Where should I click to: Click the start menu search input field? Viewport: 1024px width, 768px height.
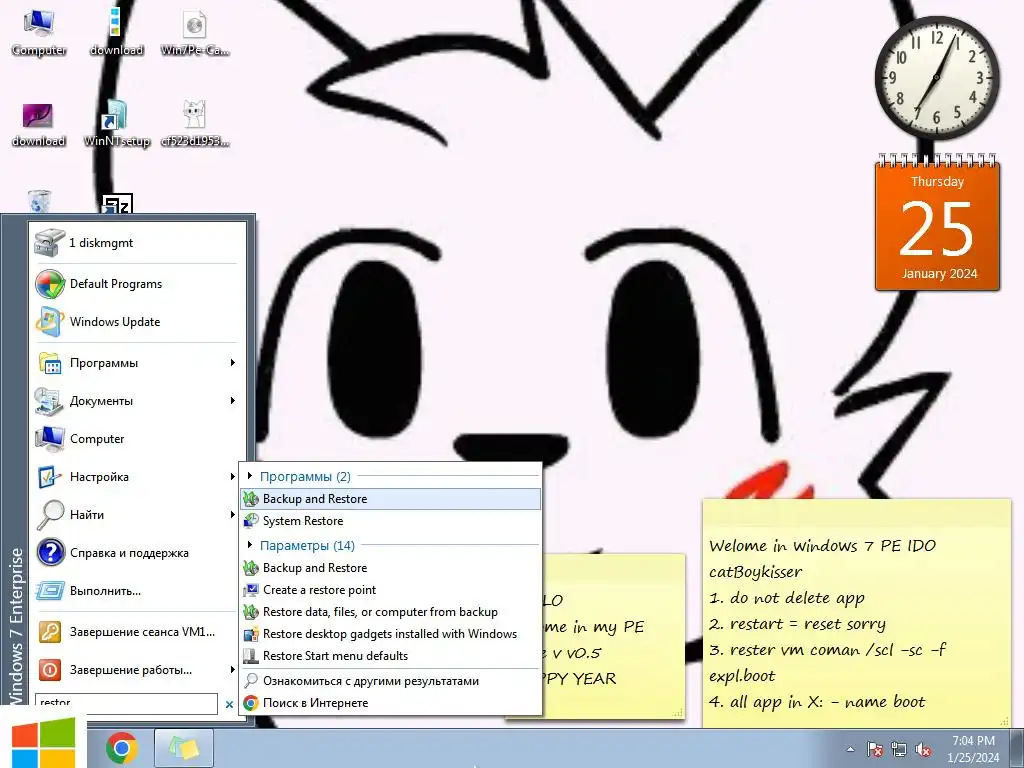tap(126, 703)
